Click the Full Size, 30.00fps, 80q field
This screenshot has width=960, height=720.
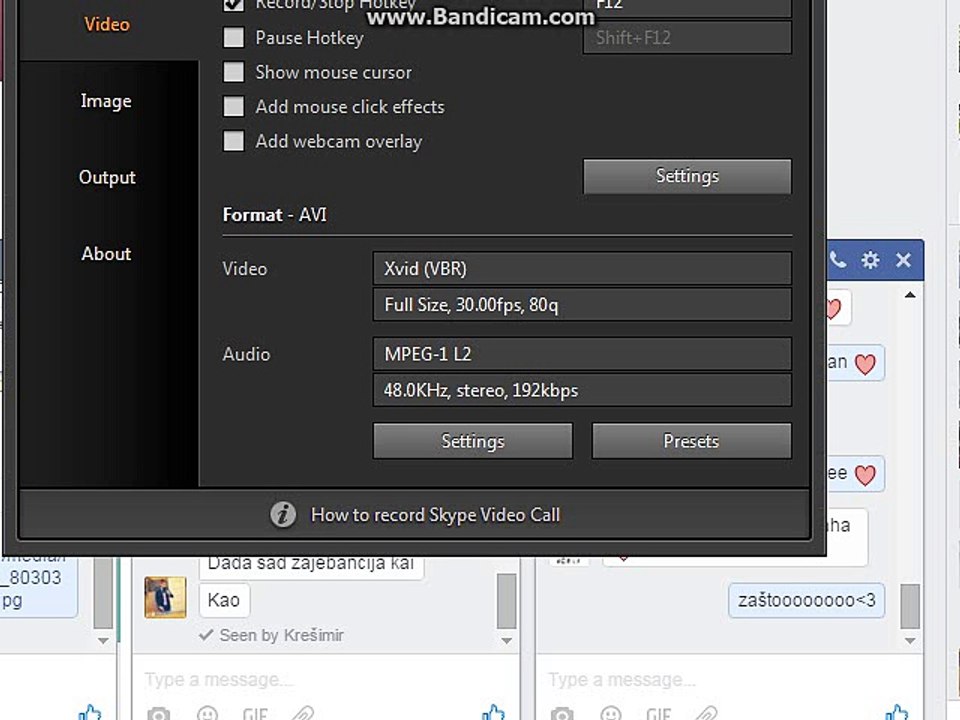click(582, 305)
